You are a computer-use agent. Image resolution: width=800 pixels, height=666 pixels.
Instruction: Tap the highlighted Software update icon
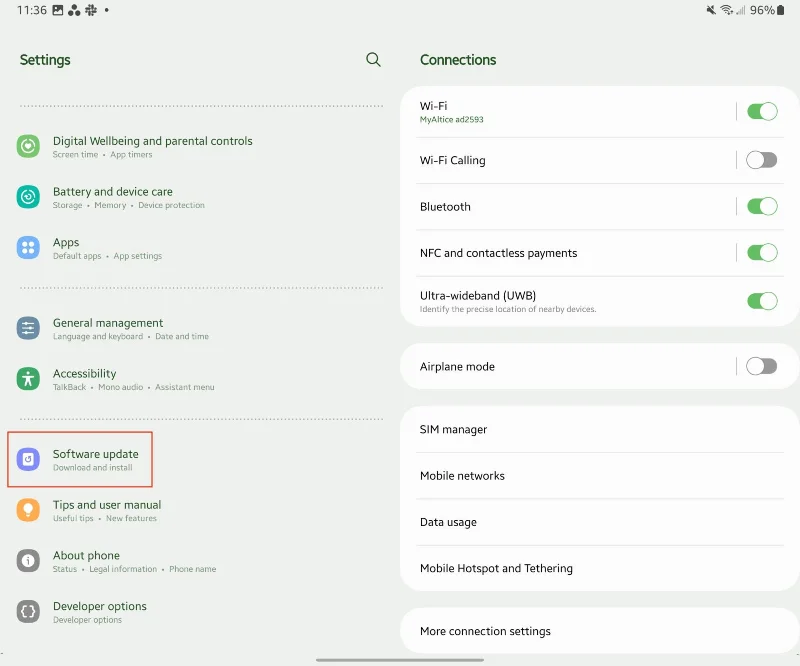[28, 459]
